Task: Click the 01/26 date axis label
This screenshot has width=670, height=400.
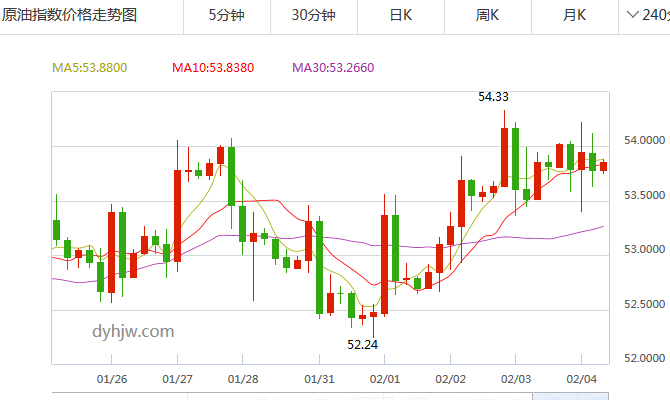Action: pos(112,379)
